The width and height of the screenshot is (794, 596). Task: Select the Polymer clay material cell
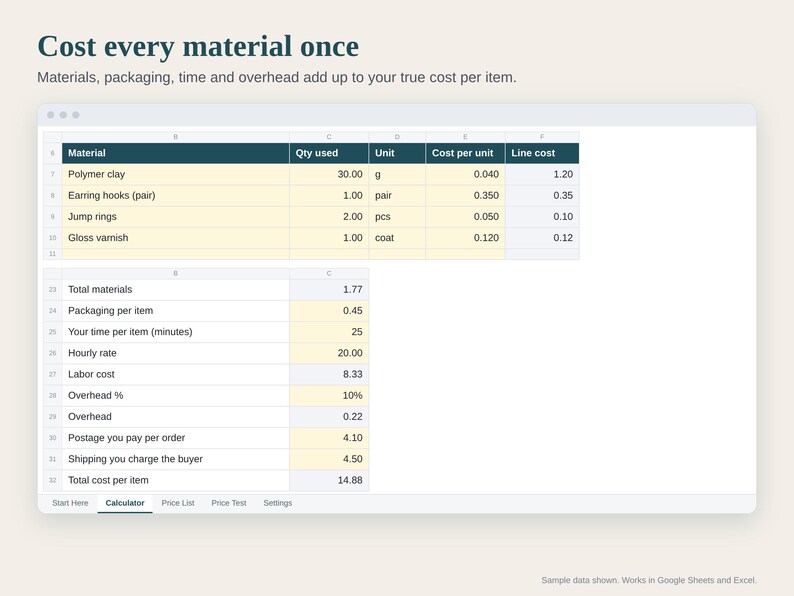click(175, 174)
